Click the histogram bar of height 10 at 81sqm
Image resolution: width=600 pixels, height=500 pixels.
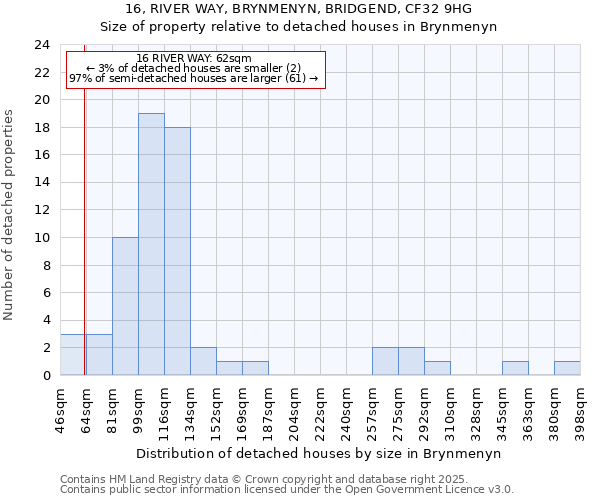[x=126, y=306]
